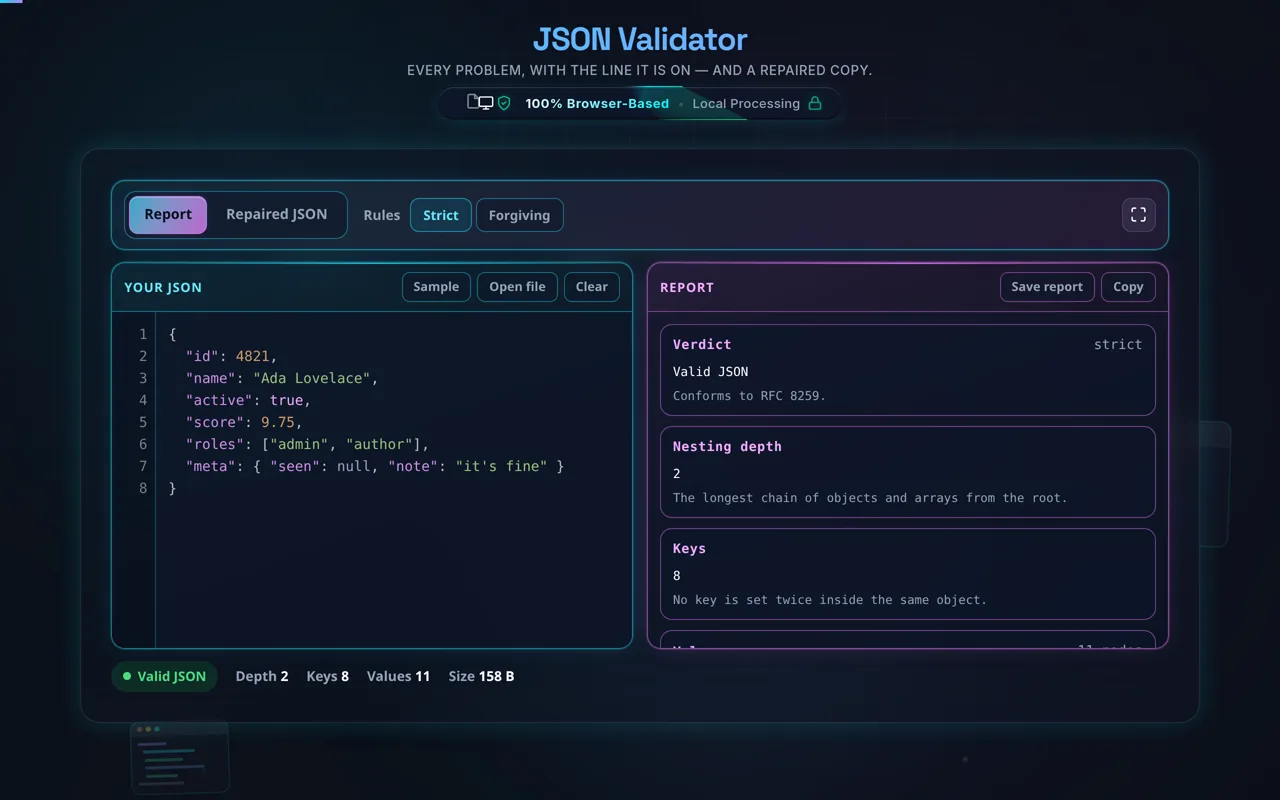1280x800 pixels.
Task: Click the Keys card in the report
Action: click(x=908, y=574)
